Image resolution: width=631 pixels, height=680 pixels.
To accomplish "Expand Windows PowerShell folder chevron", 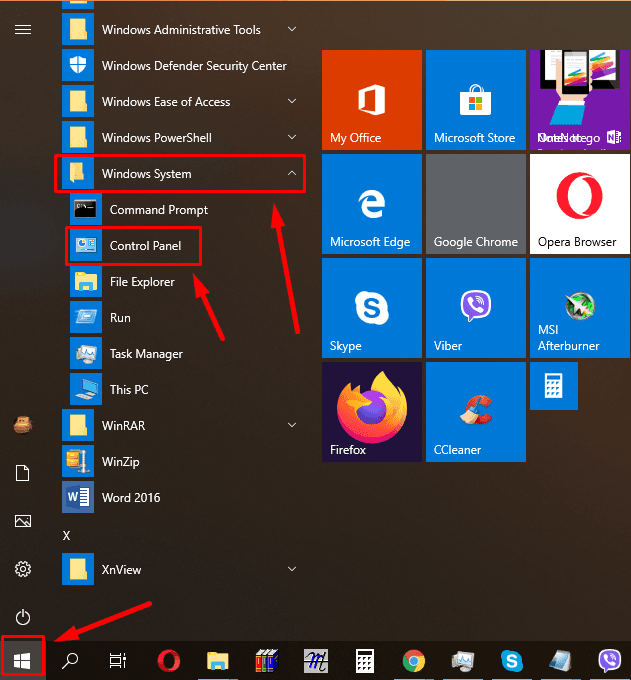I will pos(292,137).
